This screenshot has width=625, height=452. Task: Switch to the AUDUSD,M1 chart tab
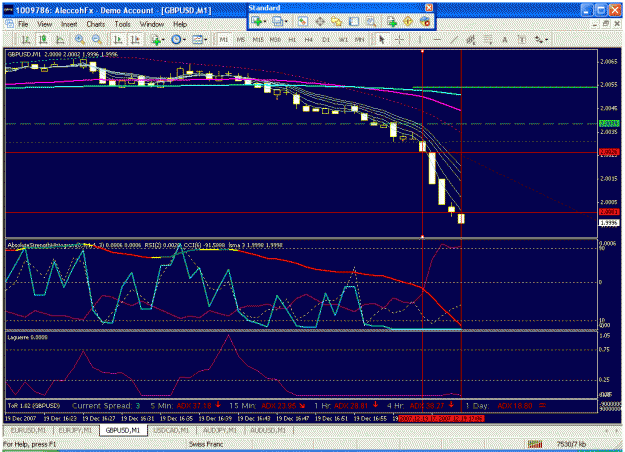[x=268, y=430]
